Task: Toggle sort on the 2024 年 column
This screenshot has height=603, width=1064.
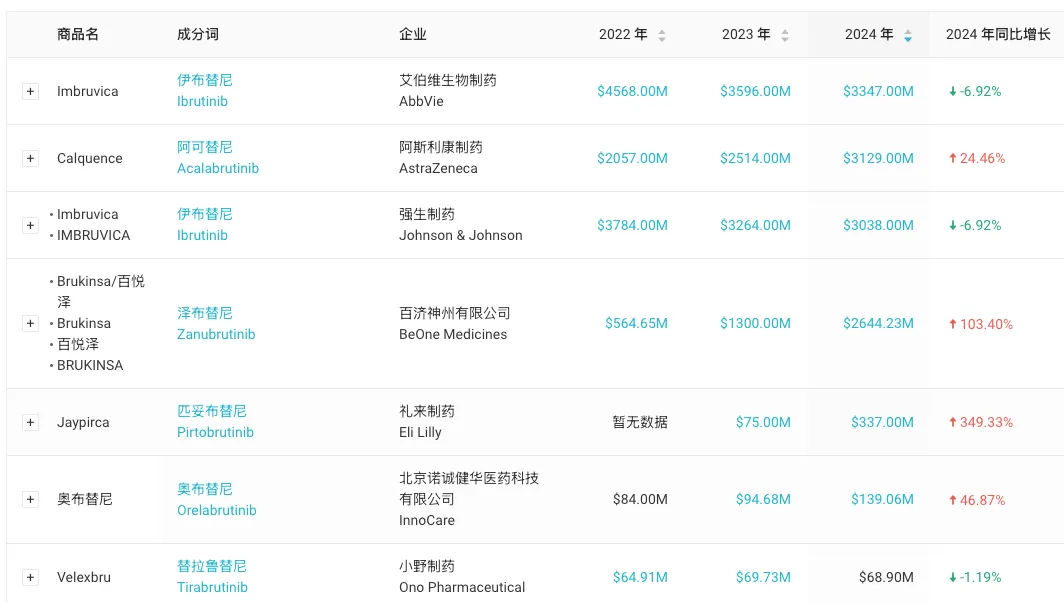Action: 907,35
